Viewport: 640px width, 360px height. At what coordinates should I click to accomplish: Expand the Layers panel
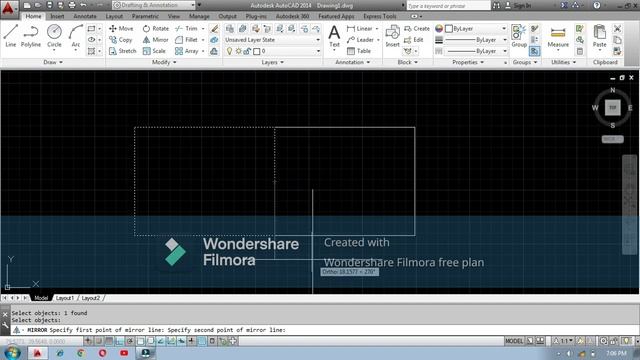[273, 62]
